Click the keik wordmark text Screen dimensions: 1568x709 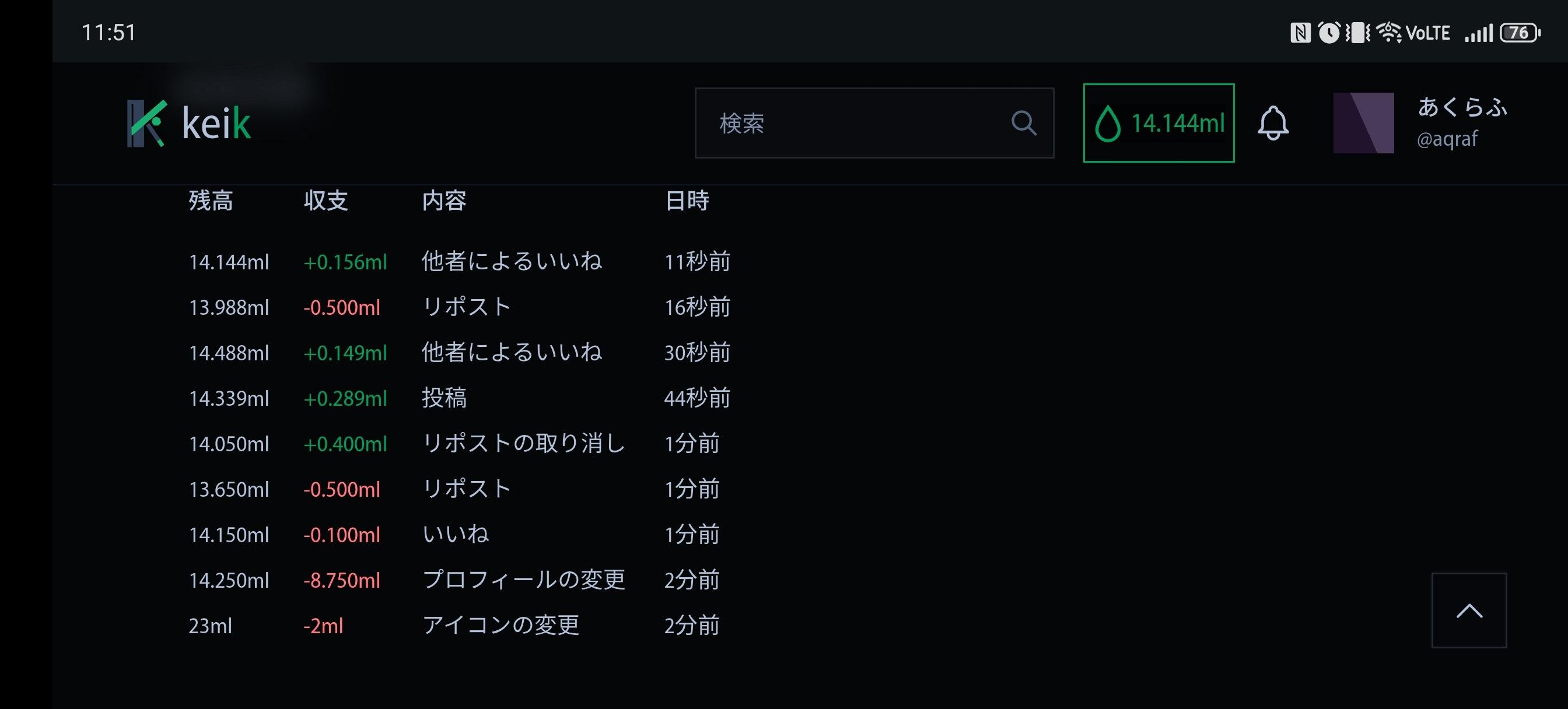(x=216, y=124)
